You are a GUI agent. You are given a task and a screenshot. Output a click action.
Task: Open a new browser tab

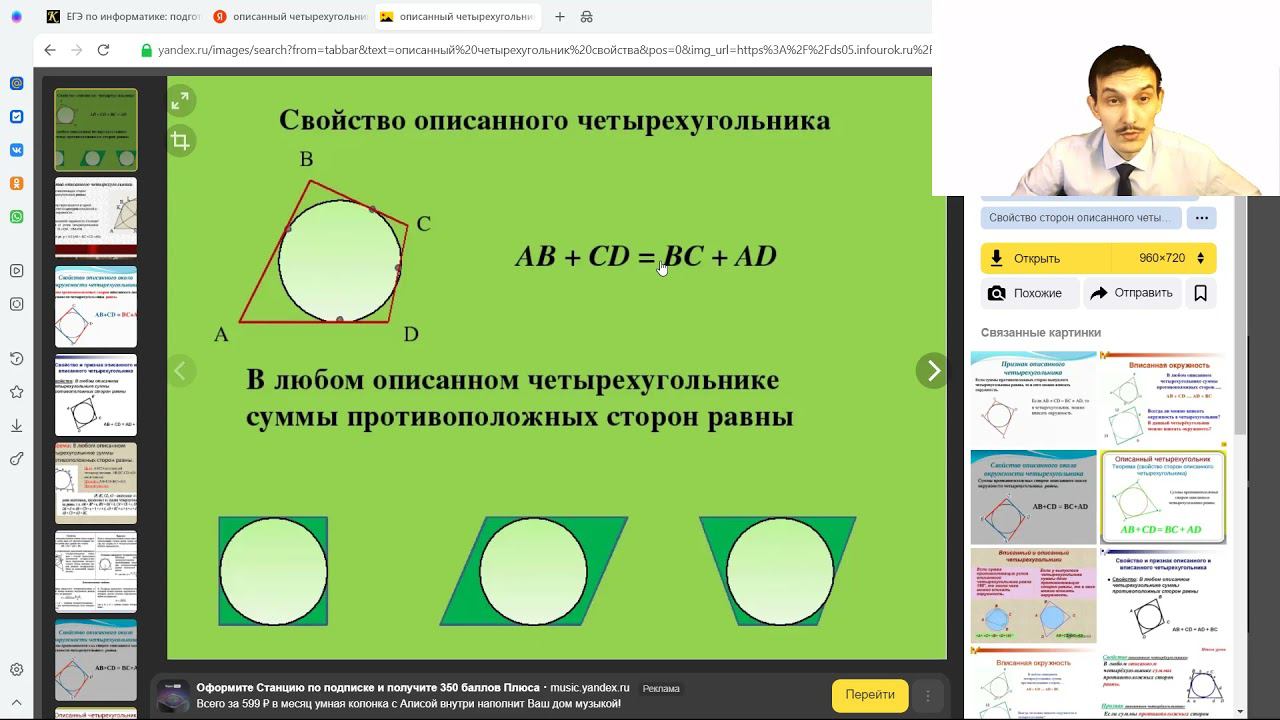pyautogui.click(x=560, y=17)
